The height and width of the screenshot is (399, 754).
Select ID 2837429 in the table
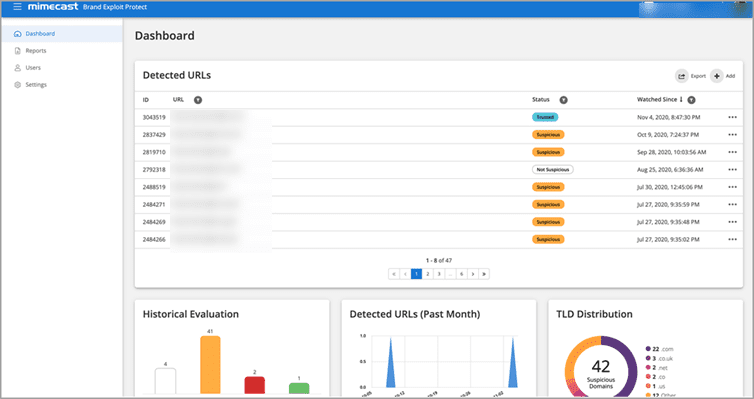tap(154, 135)
